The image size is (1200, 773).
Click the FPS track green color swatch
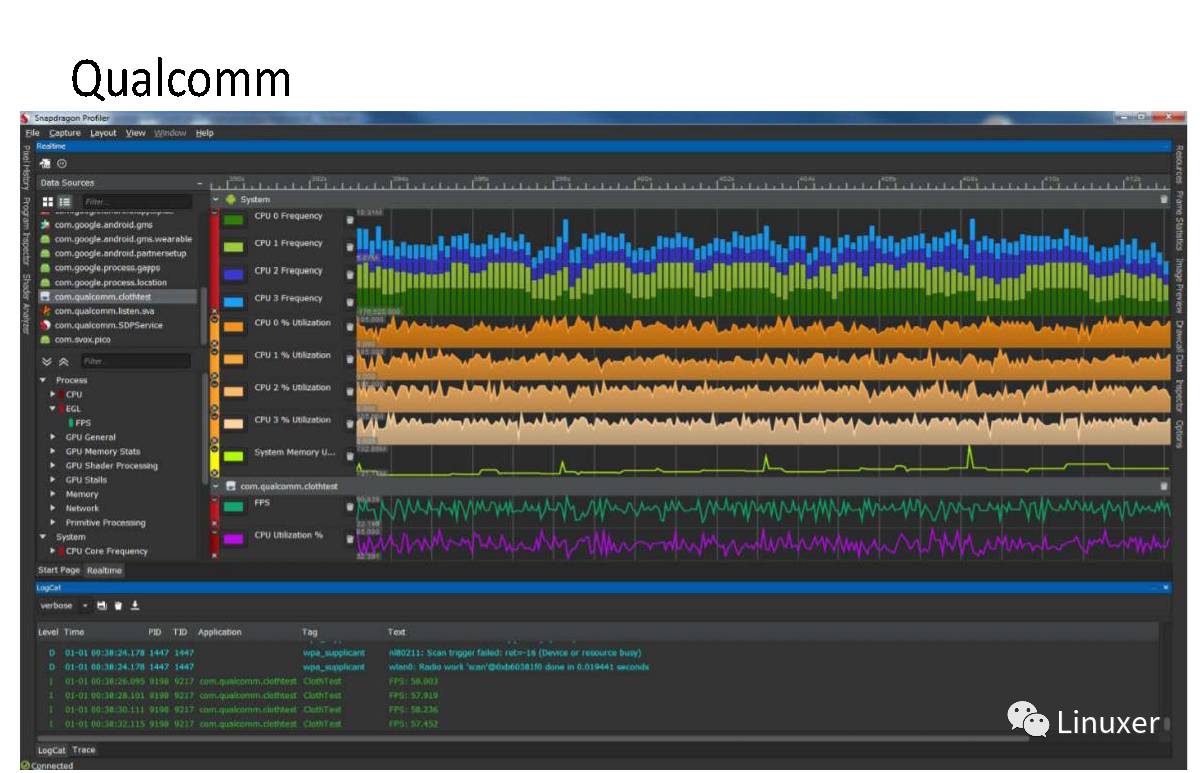coord(234,507)
